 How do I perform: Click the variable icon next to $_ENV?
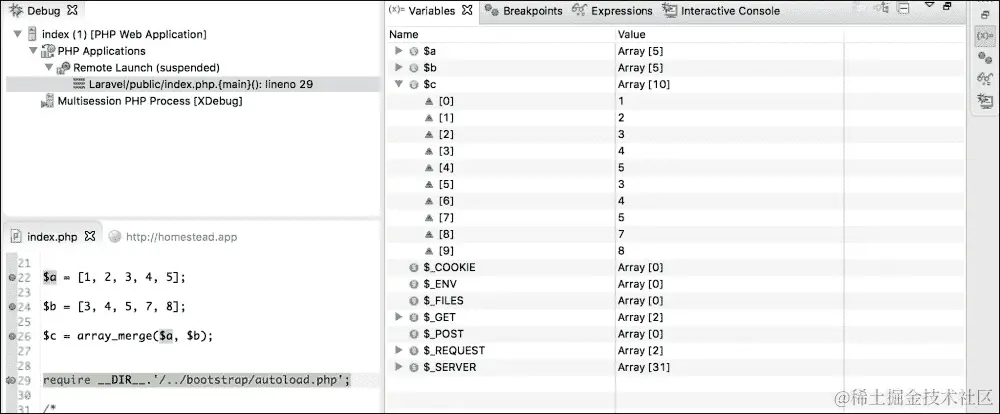(x=413, y=284)
